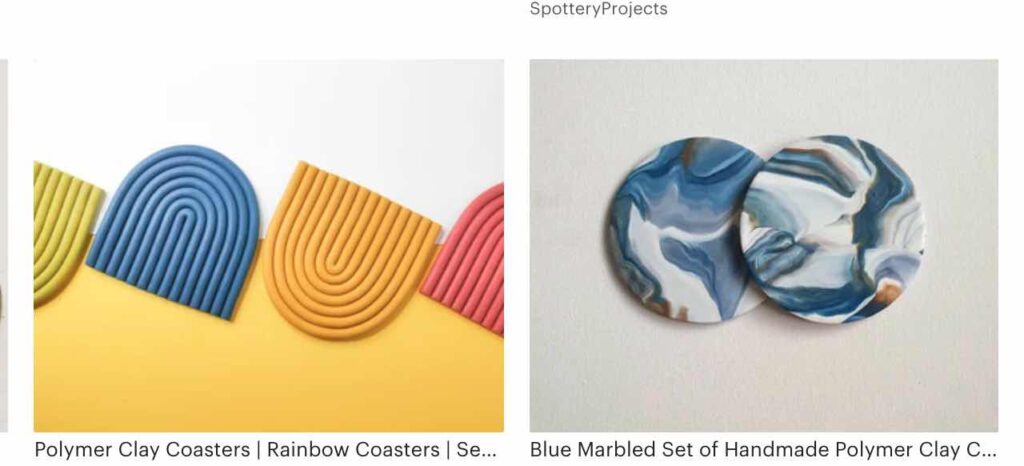Click the white upper area of rainbow photo

point(327,104)
